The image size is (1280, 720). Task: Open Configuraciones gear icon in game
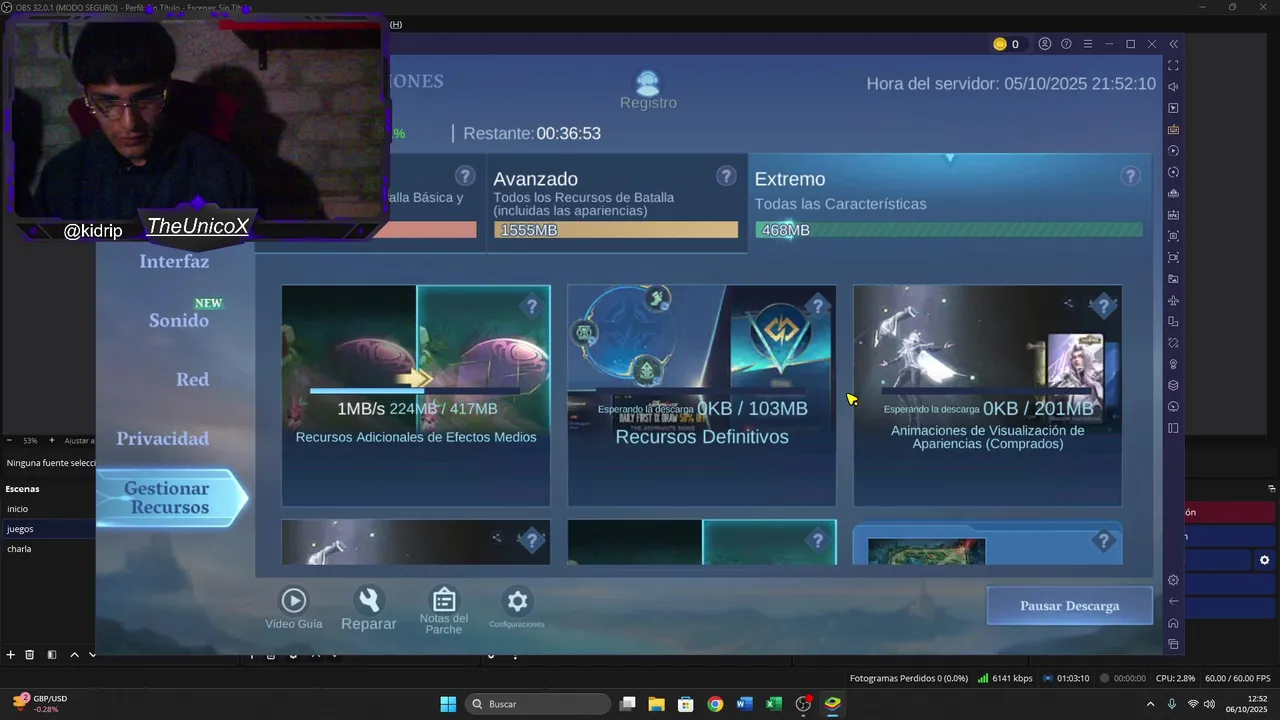click(x=517, y=601)
